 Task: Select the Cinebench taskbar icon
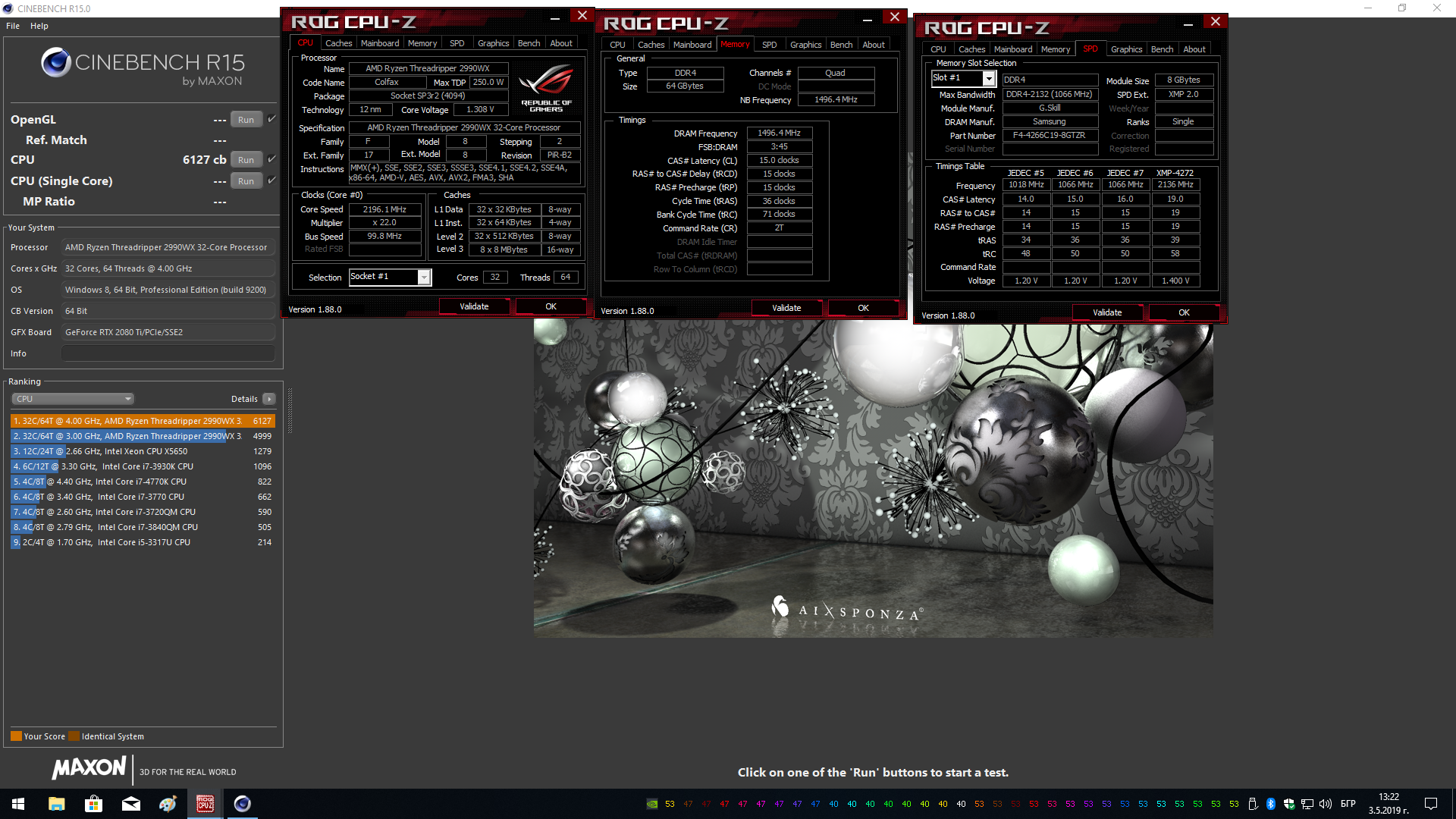(242, 804)
